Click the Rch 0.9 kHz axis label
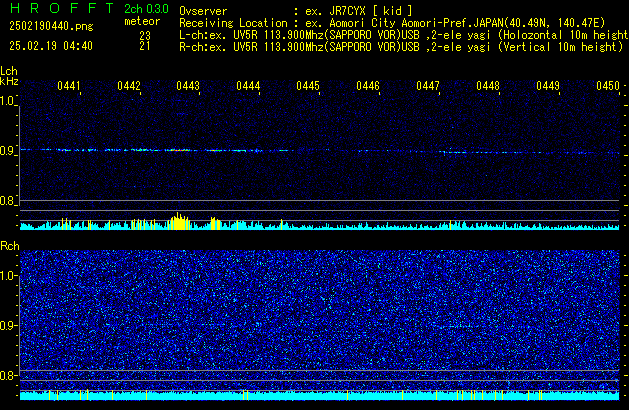The height and width of the screenshot is (410, 629). 8,325
